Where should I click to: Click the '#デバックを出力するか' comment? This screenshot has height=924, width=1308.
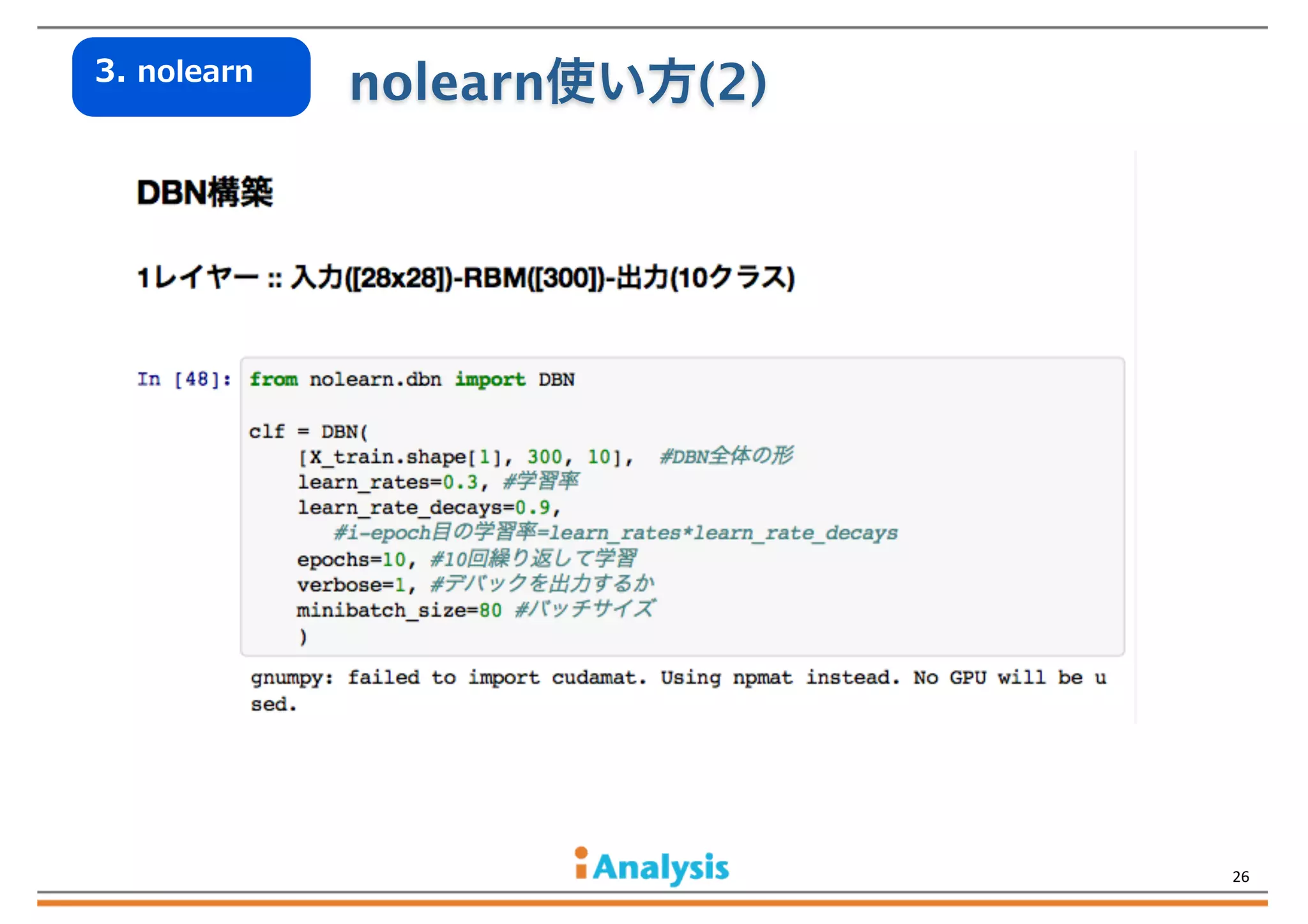pyautogui.click(x=543, y=584)
